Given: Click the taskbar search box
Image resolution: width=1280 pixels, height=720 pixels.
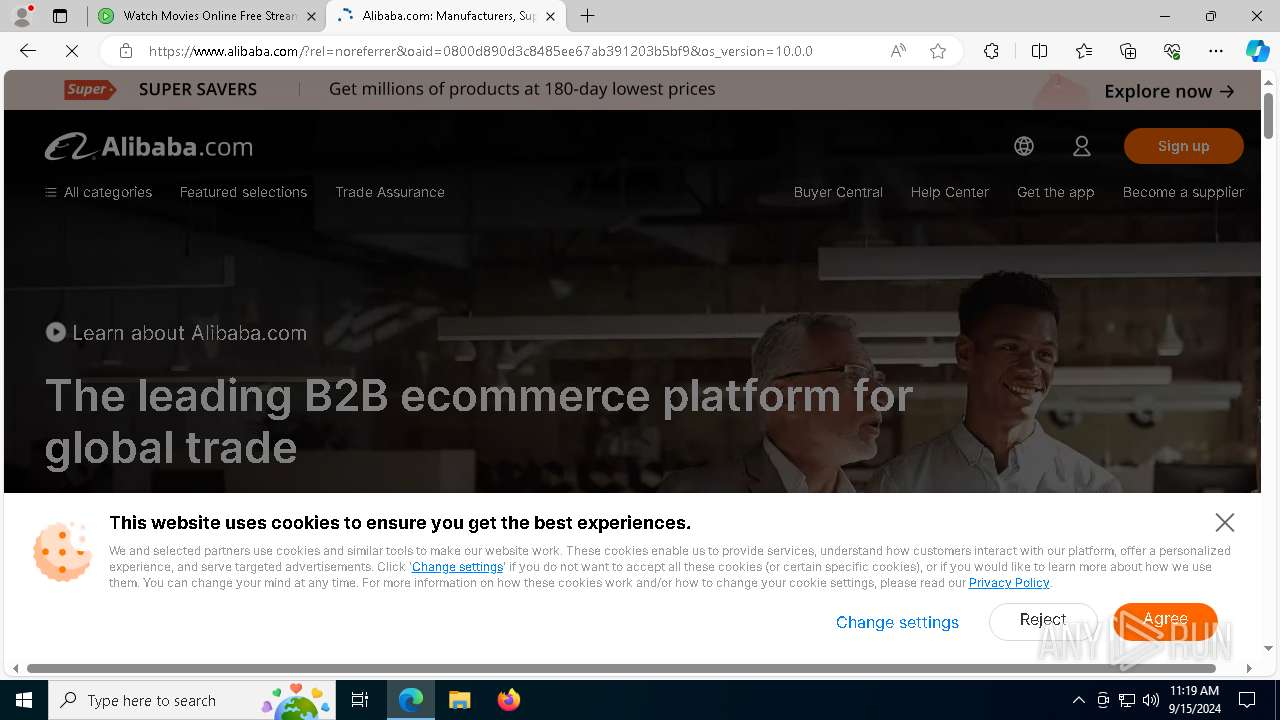Looking at the screenshot, I should (x=192, y=700).
